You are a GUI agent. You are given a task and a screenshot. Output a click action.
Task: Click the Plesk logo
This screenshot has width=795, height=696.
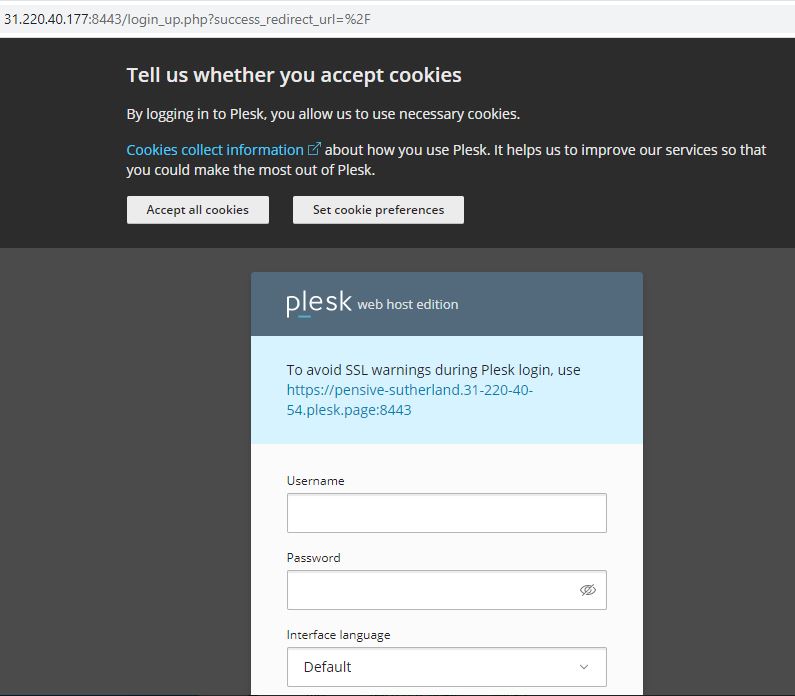[318, 303]
